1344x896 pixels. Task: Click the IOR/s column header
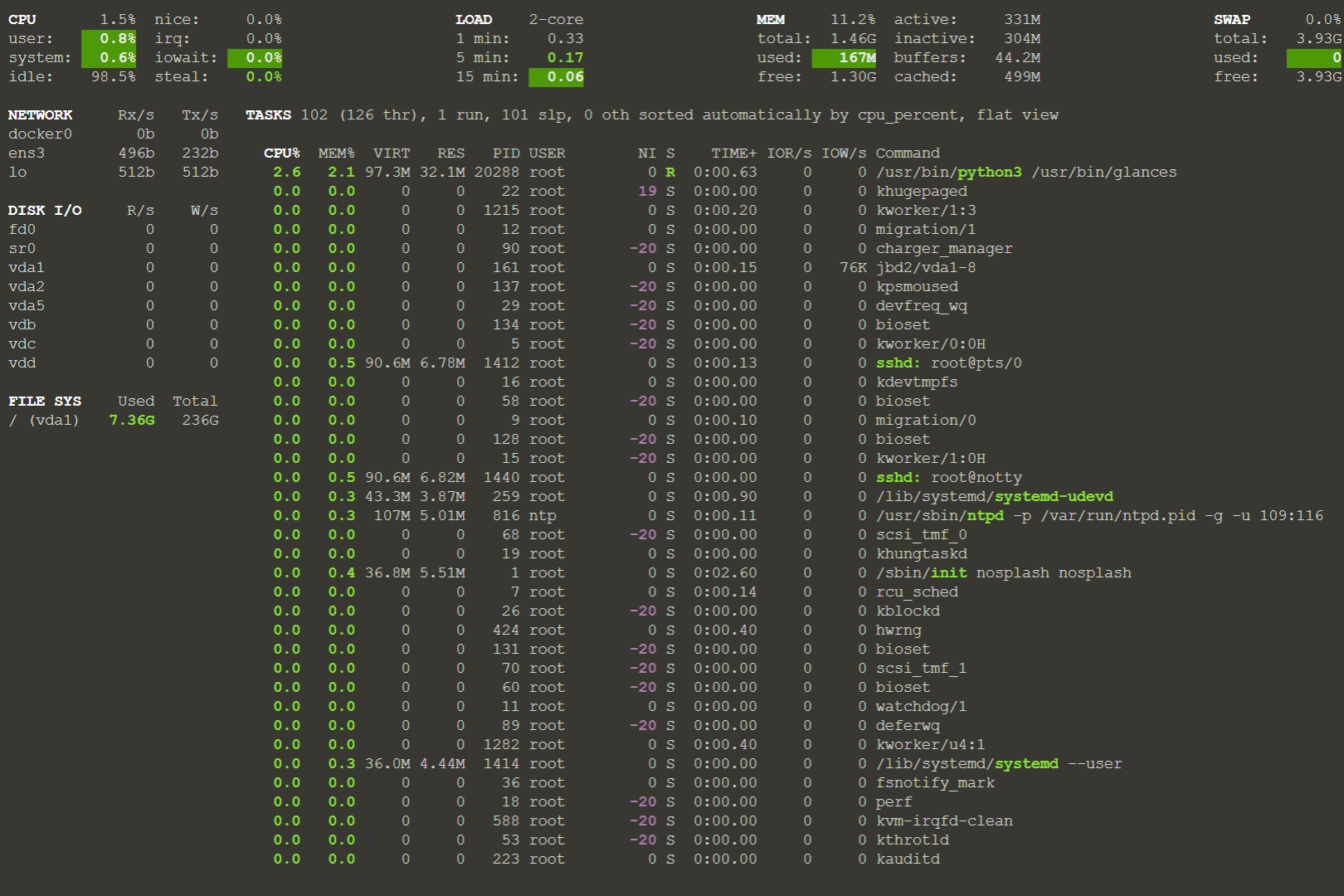(x=789, y=153)
